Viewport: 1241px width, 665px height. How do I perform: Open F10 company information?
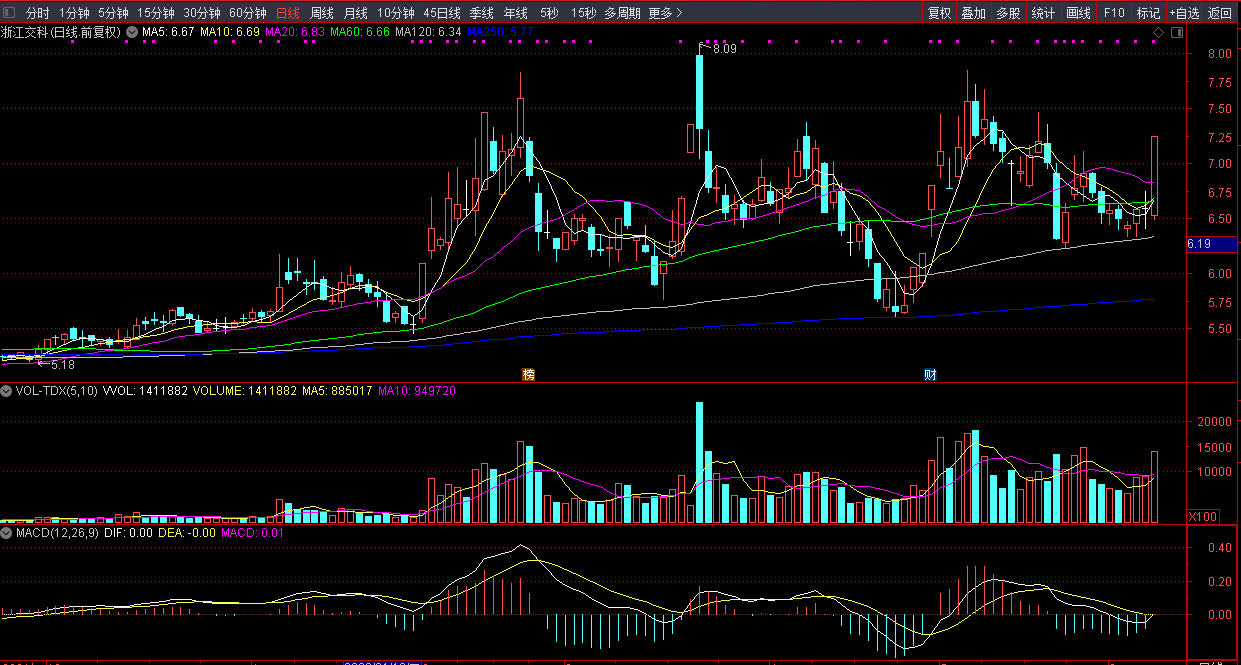(1114, 13)
